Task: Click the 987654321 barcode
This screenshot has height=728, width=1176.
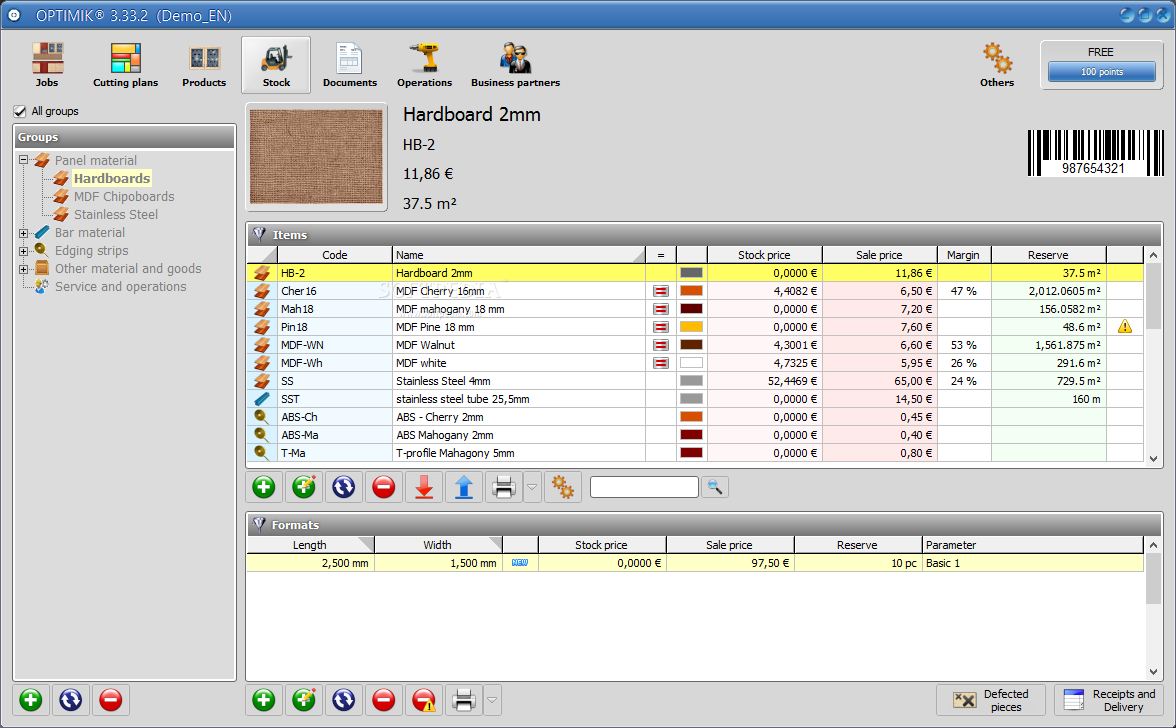Action: pos(1095,153)
